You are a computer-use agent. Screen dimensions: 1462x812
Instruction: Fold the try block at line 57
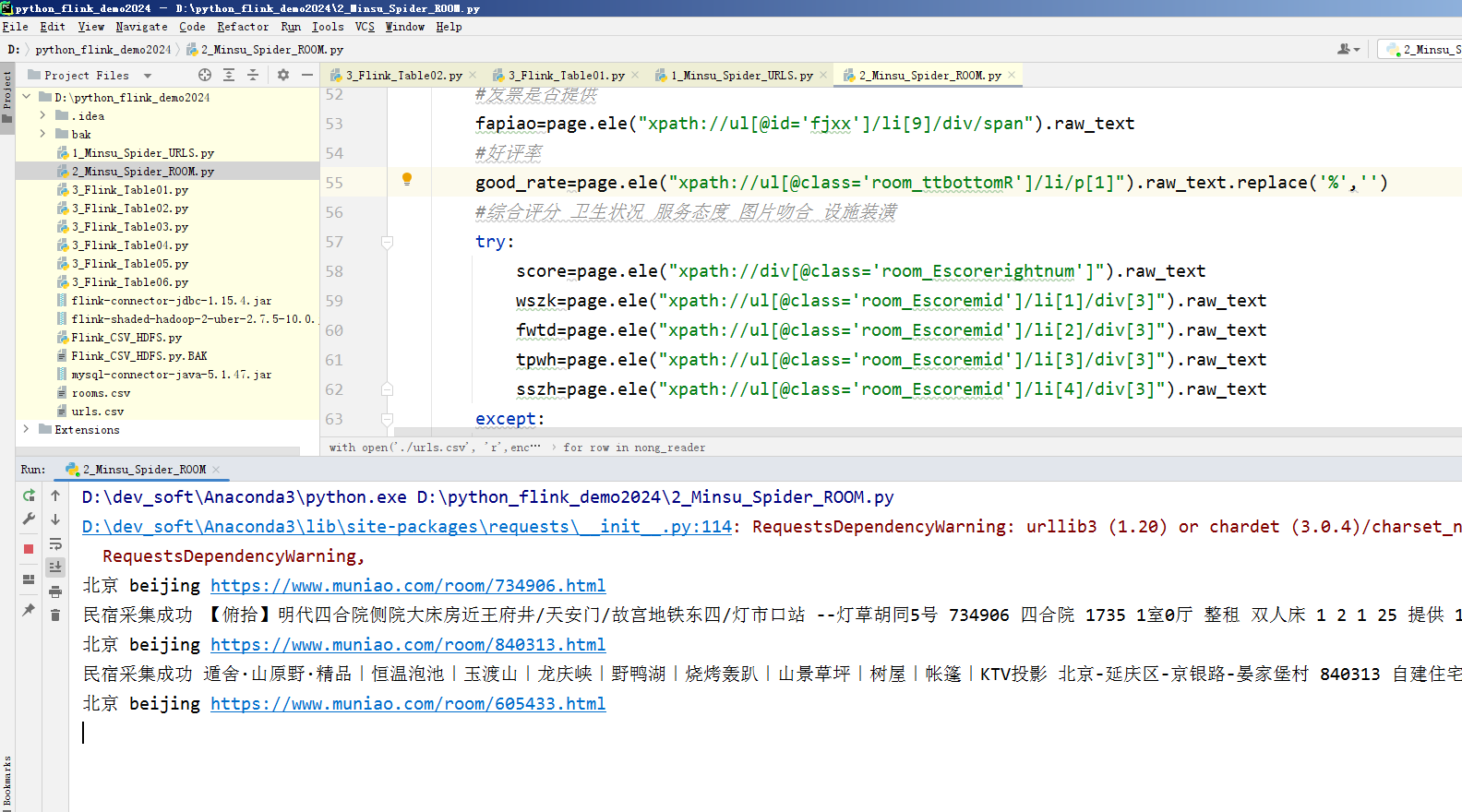[388, 242]
